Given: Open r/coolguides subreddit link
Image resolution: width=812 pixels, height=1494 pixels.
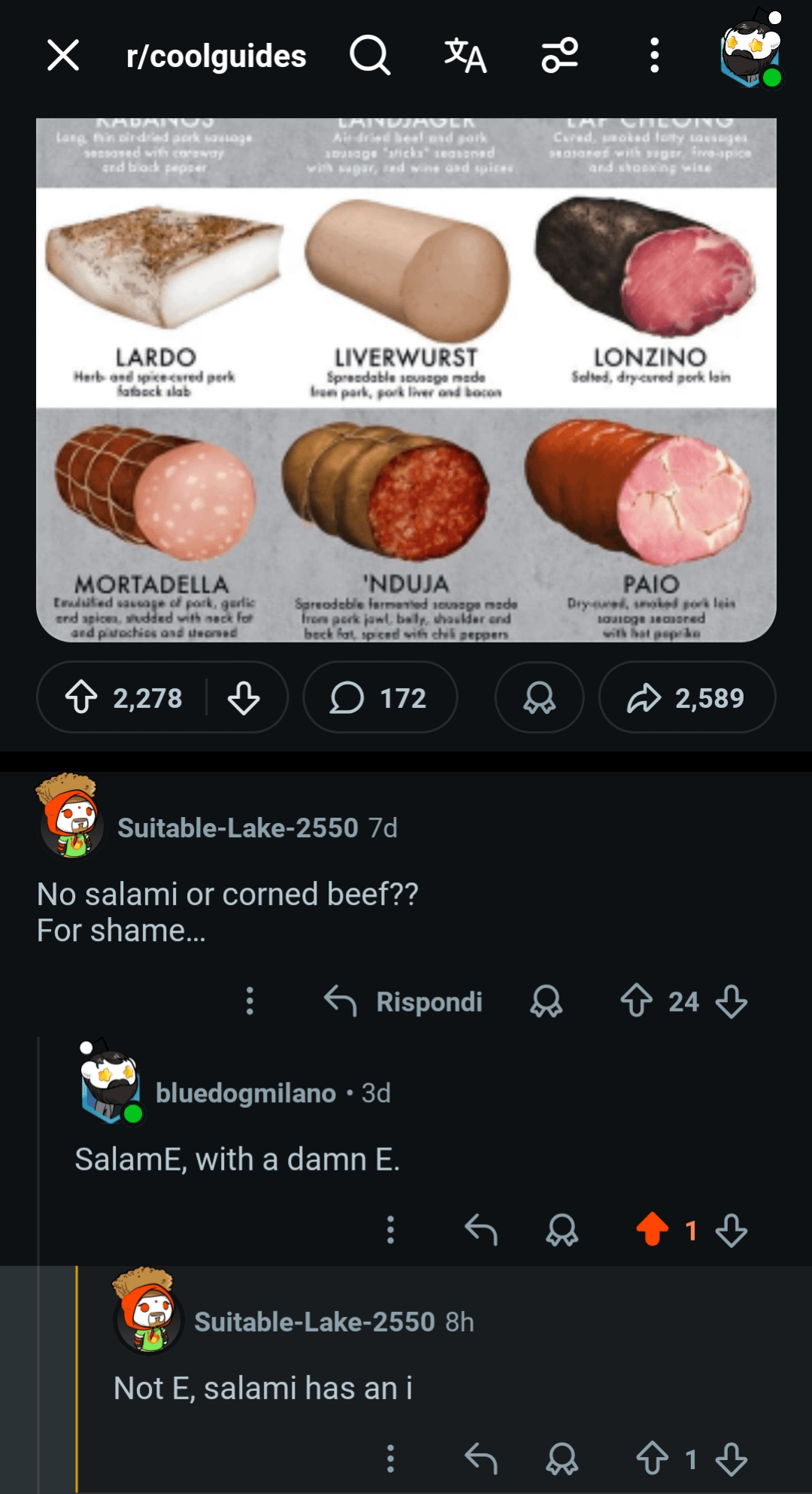Looking at the screenshot, I should pos(217,56).
